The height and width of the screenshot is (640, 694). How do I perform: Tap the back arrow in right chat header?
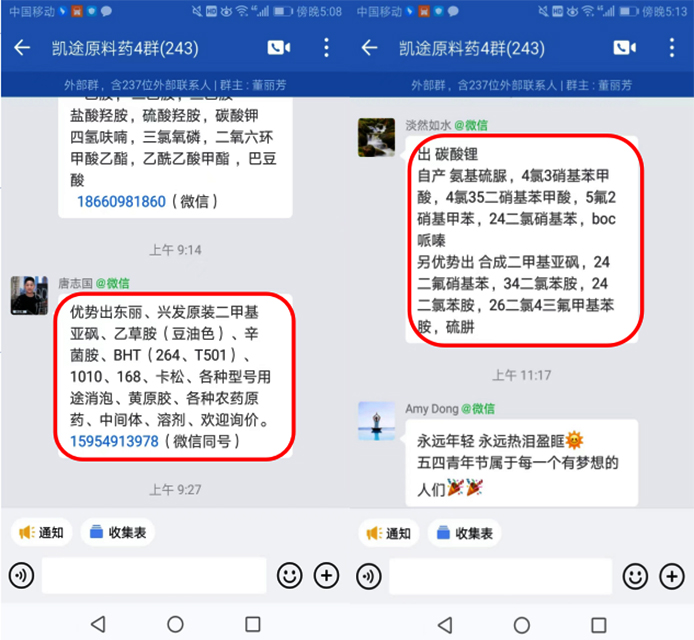369,47
